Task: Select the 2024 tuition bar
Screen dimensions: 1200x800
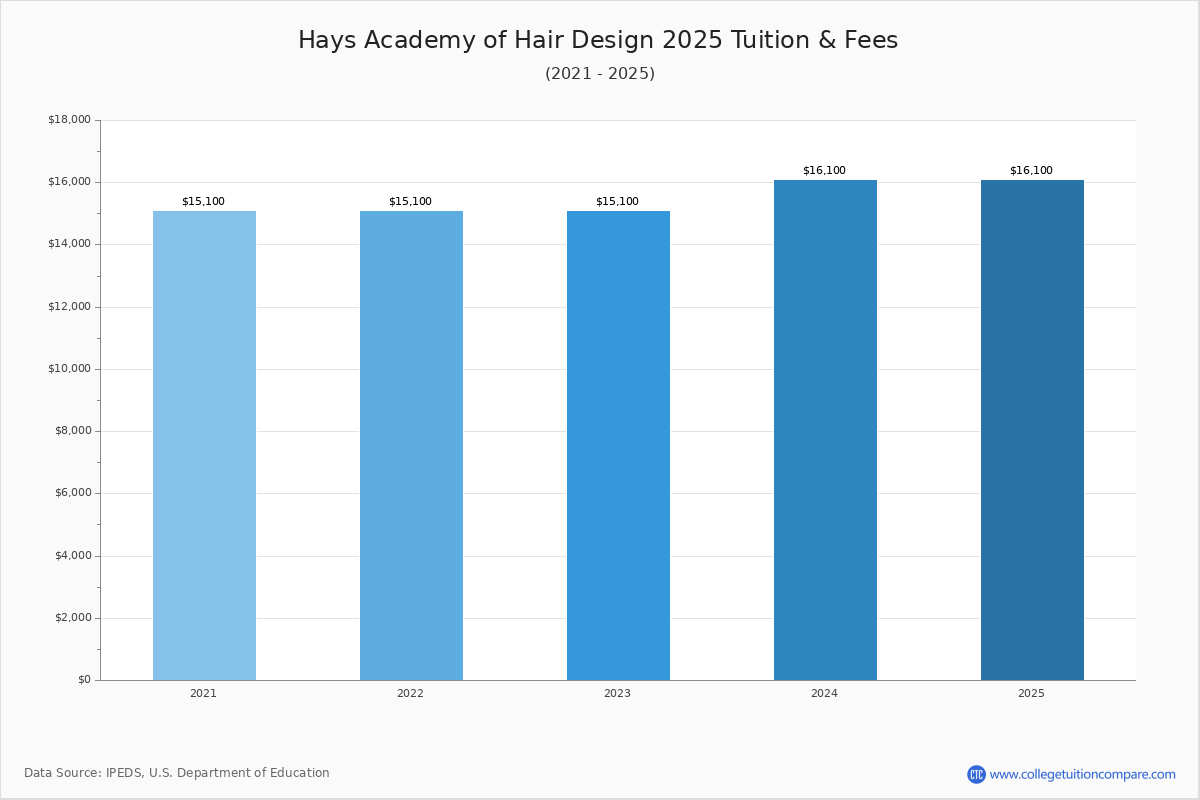Action: 825,430
